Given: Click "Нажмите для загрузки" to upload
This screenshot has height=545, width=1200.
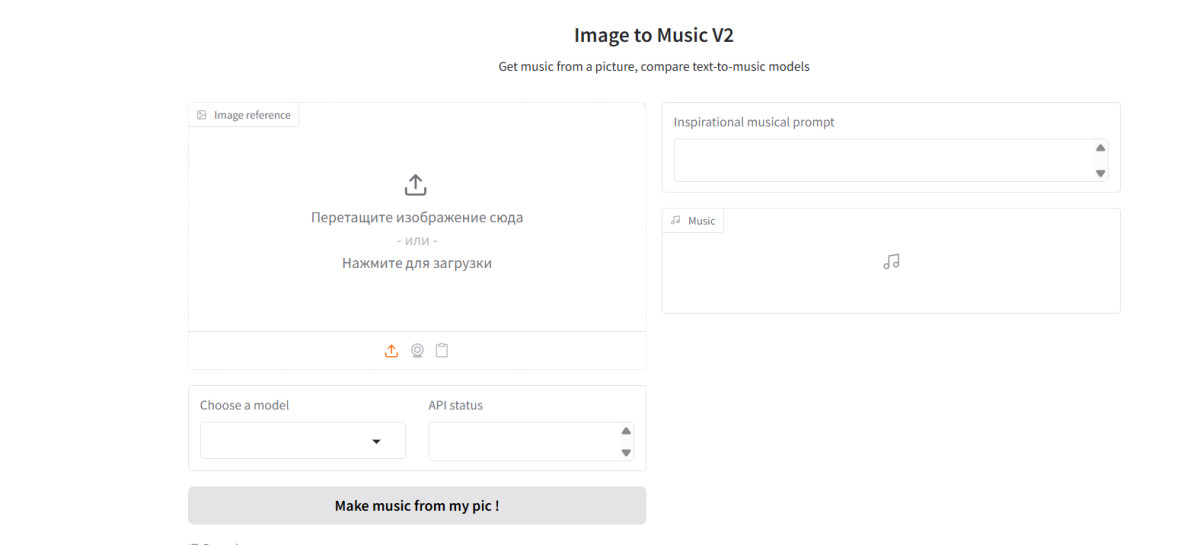Looking at the screenshot, I should coord(416,263).
